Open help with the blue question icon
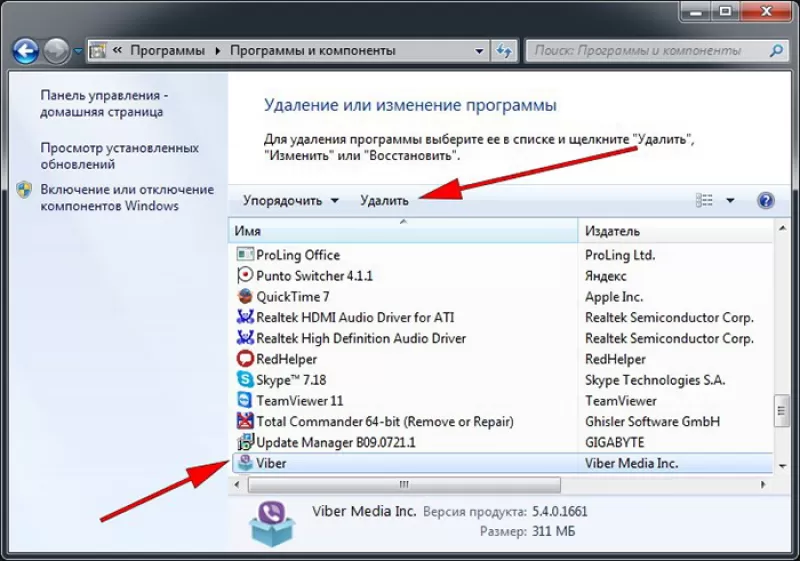The image size is (800, 561). tap(766, 200)
